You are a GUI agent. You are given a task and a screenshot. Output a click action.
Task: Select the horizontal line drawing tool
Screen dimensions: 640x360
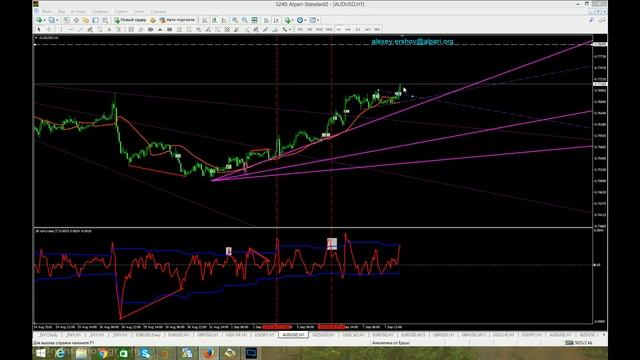coord(71,29)
